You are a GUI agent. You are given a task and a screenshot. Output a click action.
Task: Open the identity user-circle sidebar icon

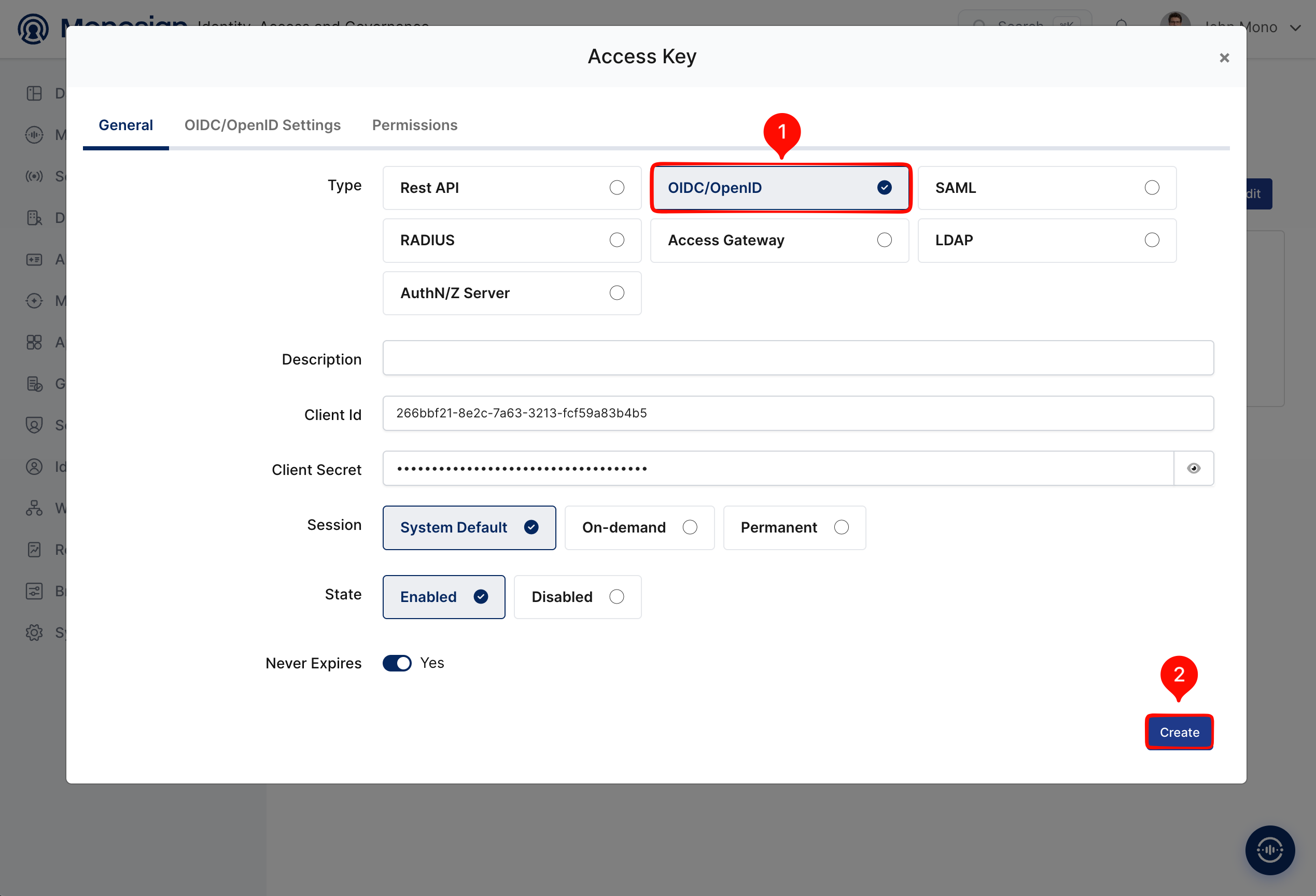tap(35, 467)
